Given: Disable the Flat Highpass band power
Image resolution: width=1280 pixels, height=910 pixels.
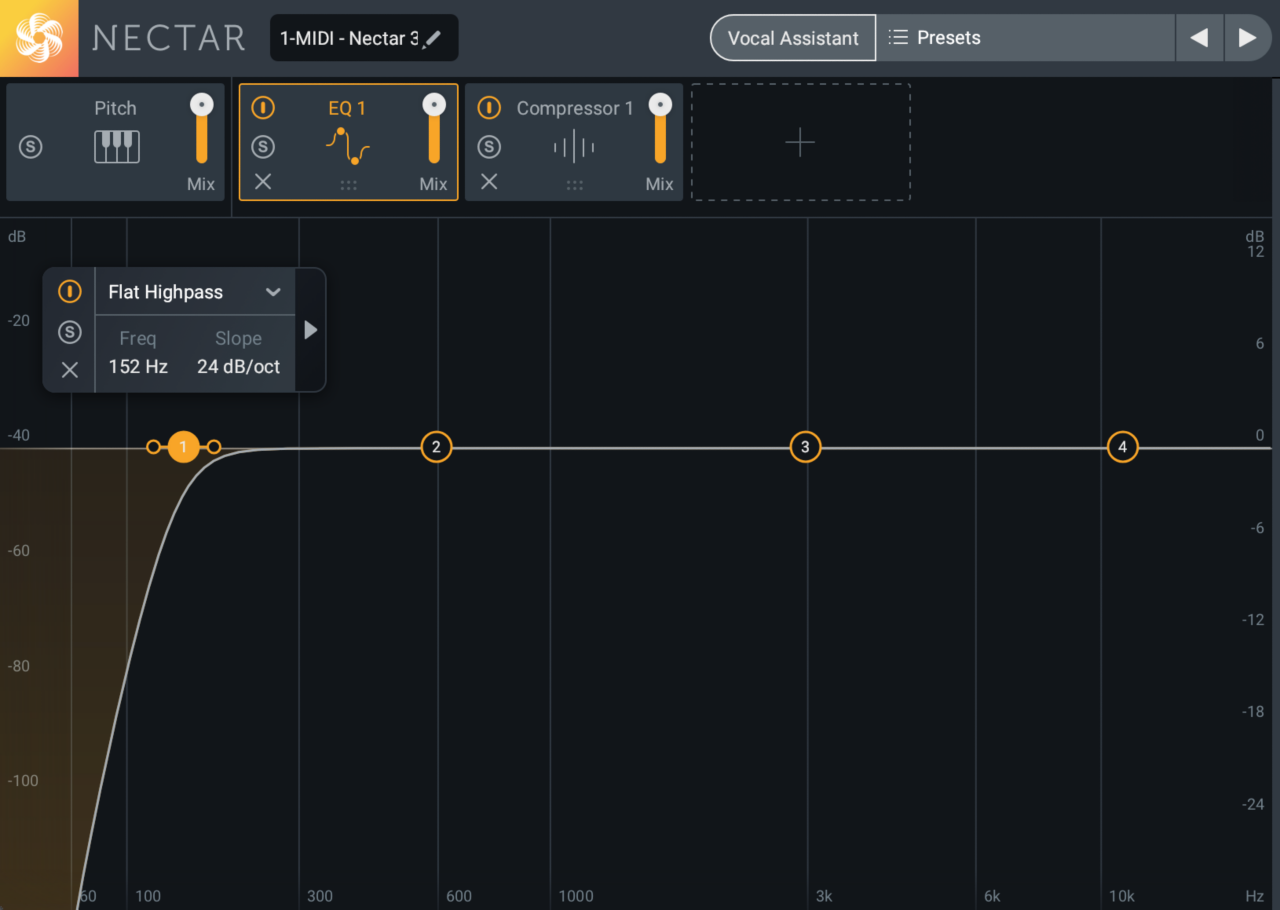Looking at the screenshot, I should pyautogui.click(x=70, y=292).
